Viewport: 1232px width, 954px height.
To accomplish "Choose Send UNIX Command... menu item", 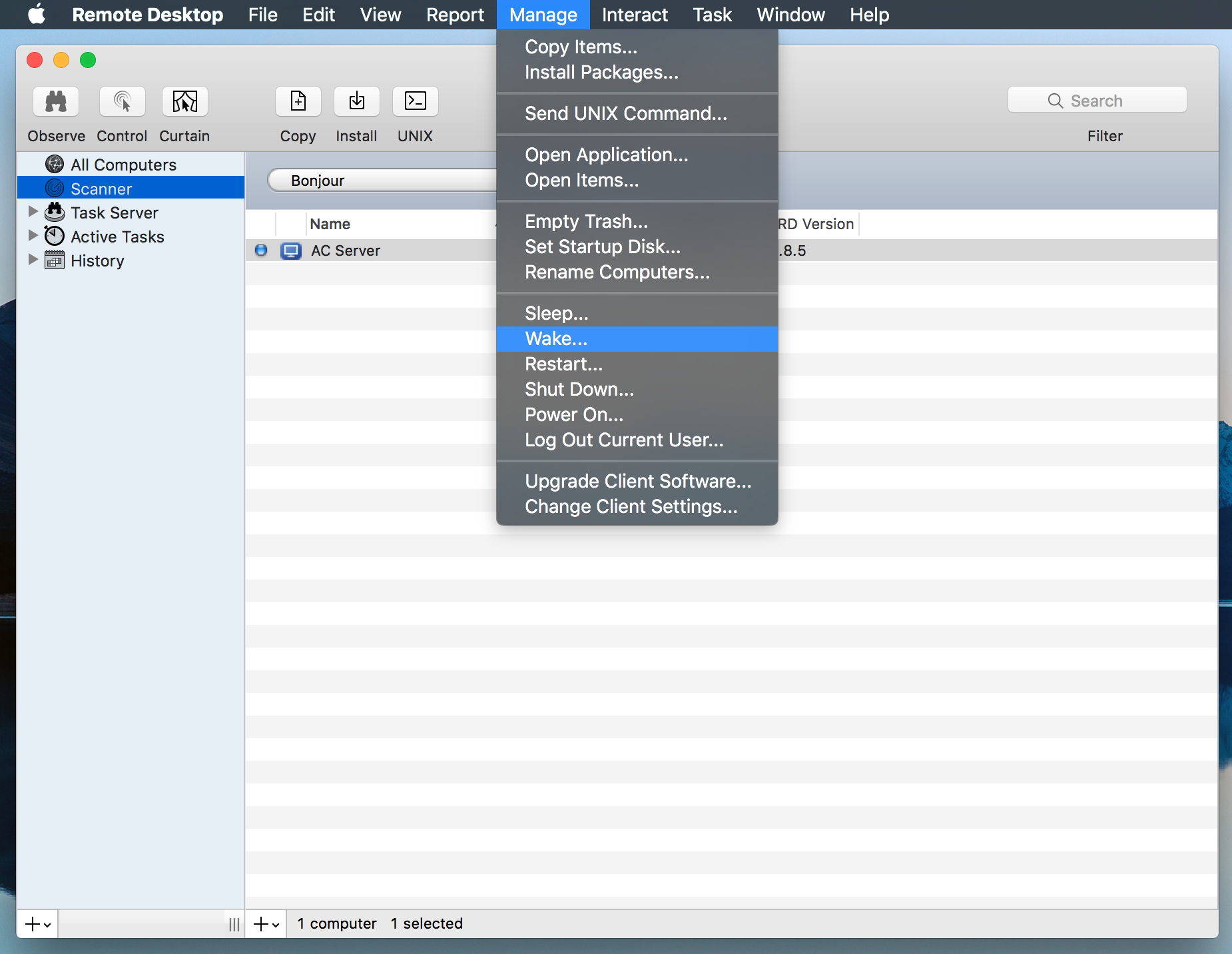I will (637, 114).
